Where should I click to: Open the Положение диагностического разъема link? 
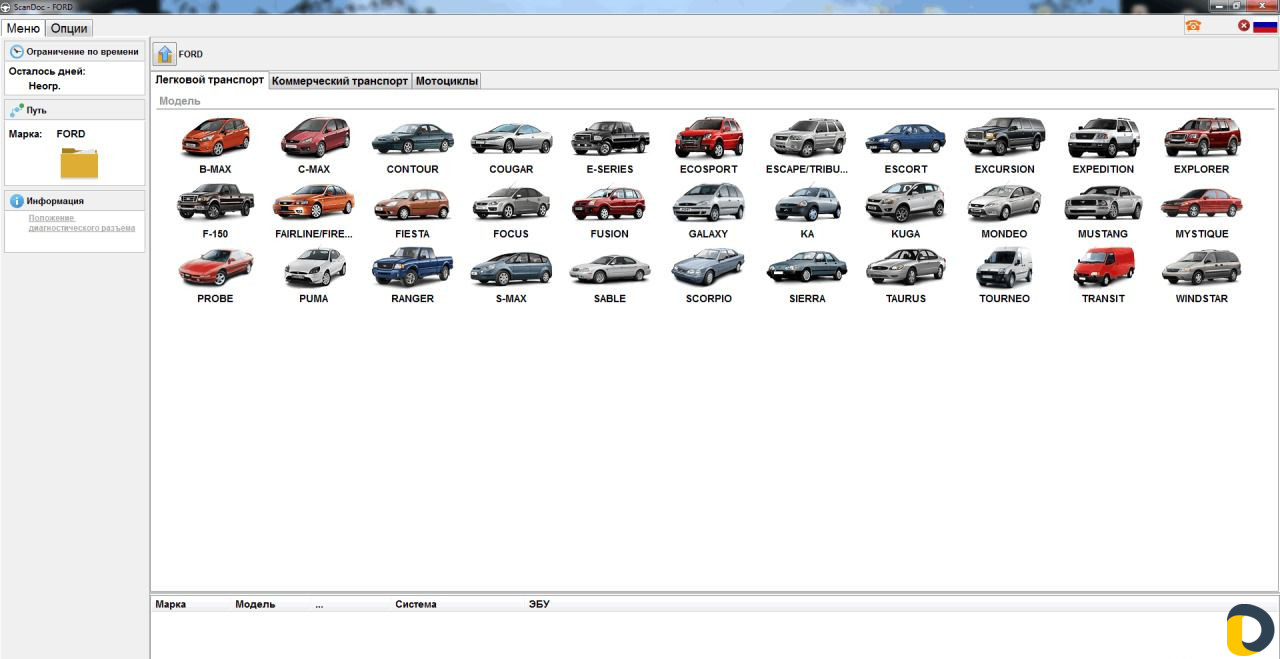click(x=81, y=222)
